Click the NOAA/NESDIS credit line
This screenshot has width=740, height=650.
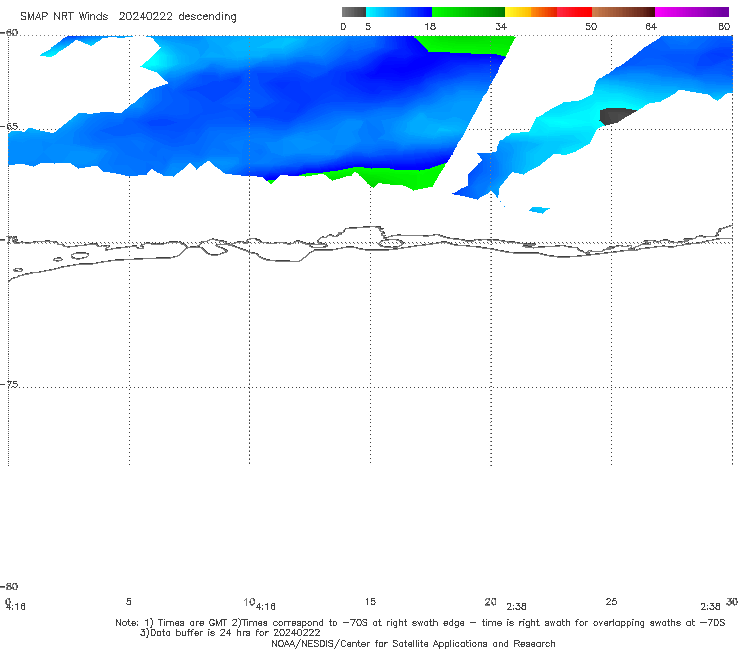coord(413,643)
